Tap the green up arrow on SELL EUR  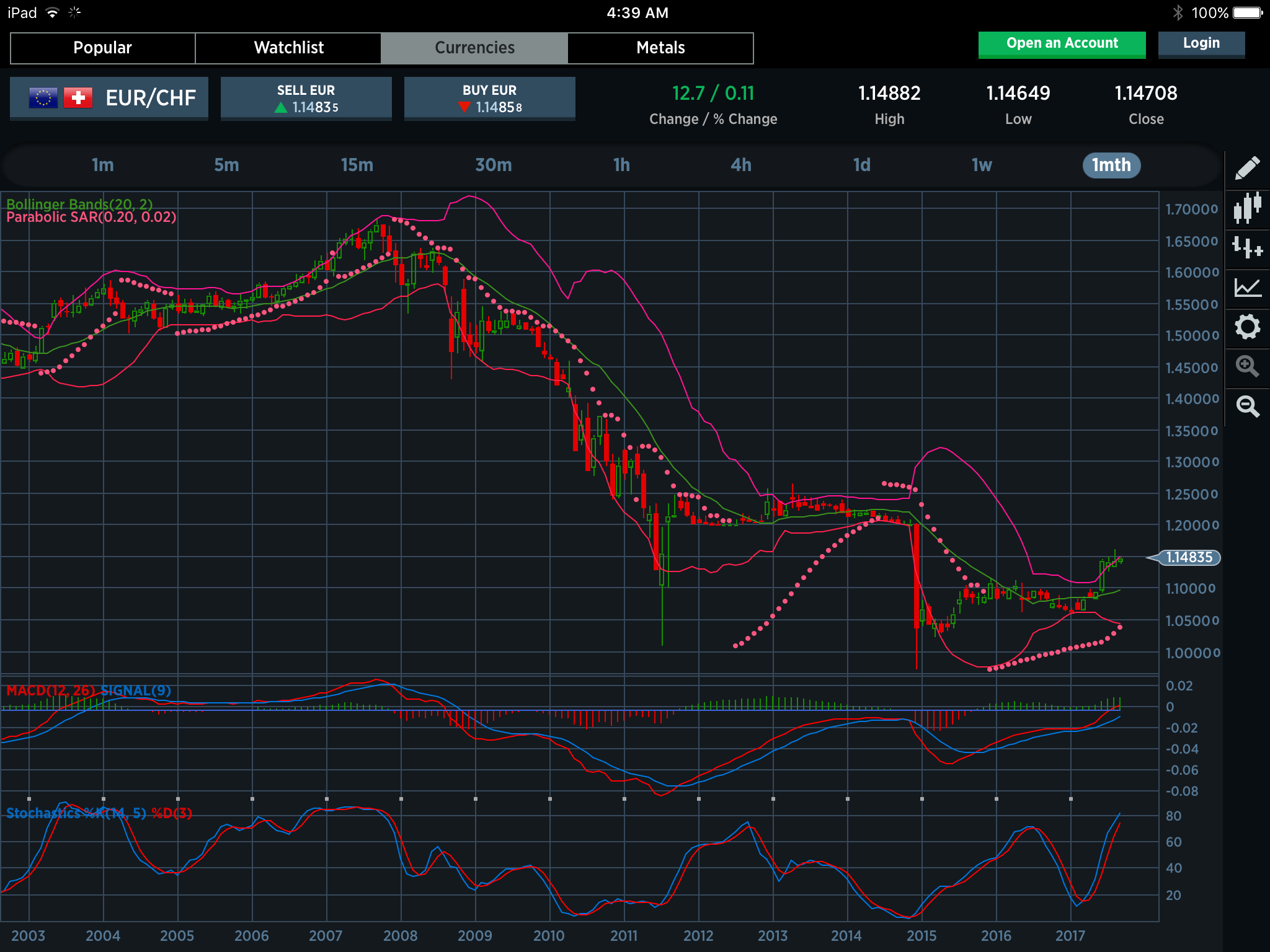[281, 108]
